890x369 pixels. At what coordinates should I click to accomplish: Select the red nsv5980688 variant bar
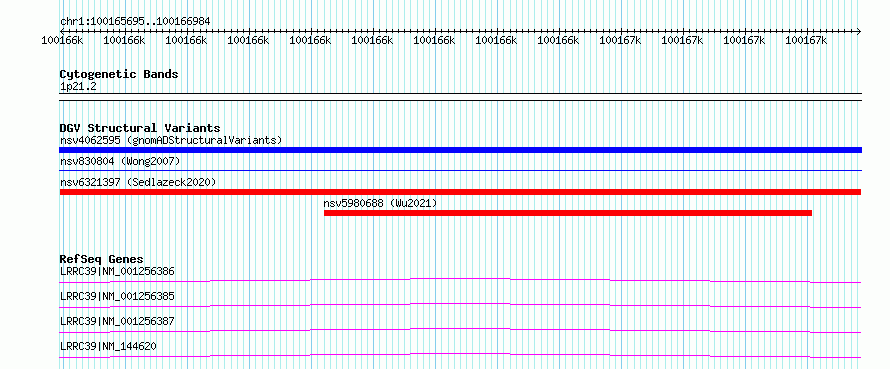(x=568, y=213)
